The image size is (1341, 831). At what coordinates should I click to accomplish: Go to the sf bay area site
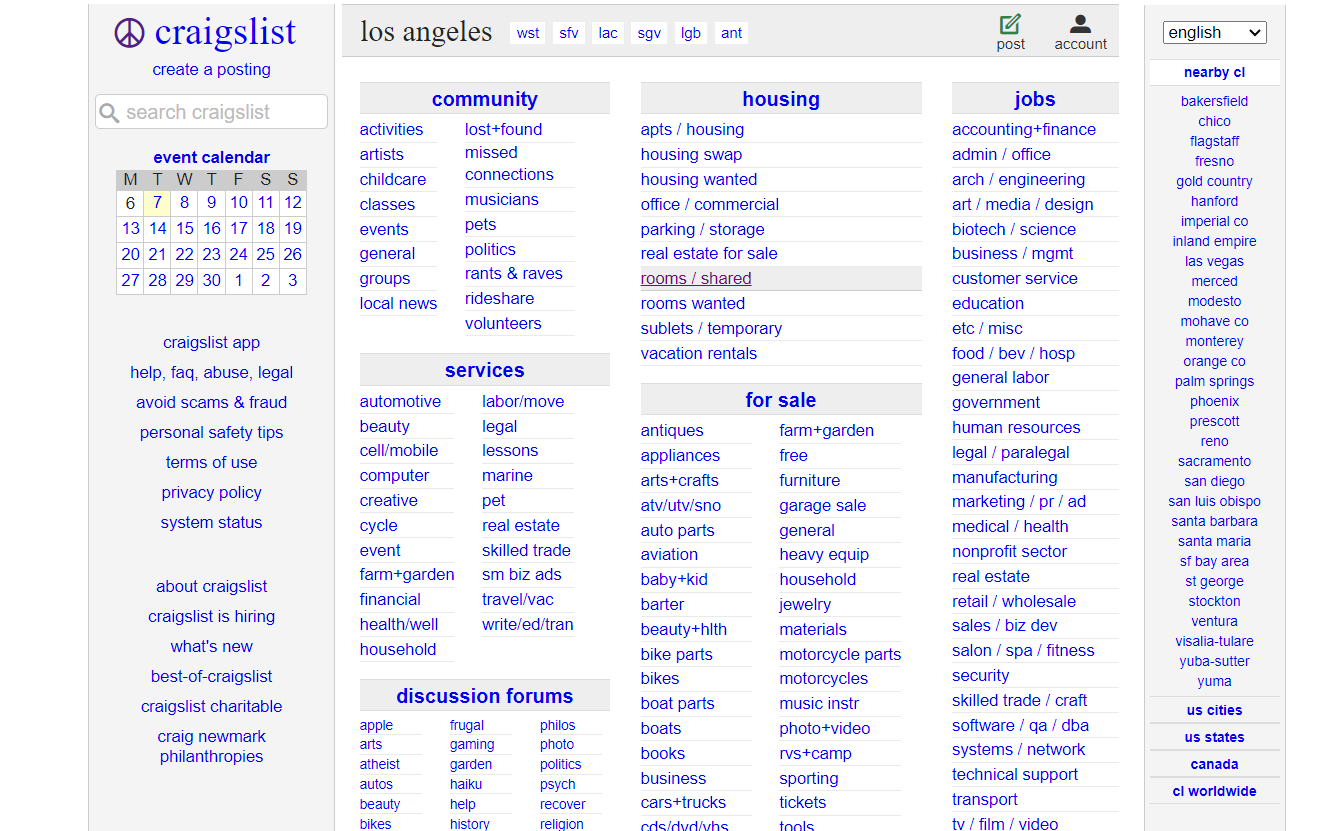coord(1214,561)
